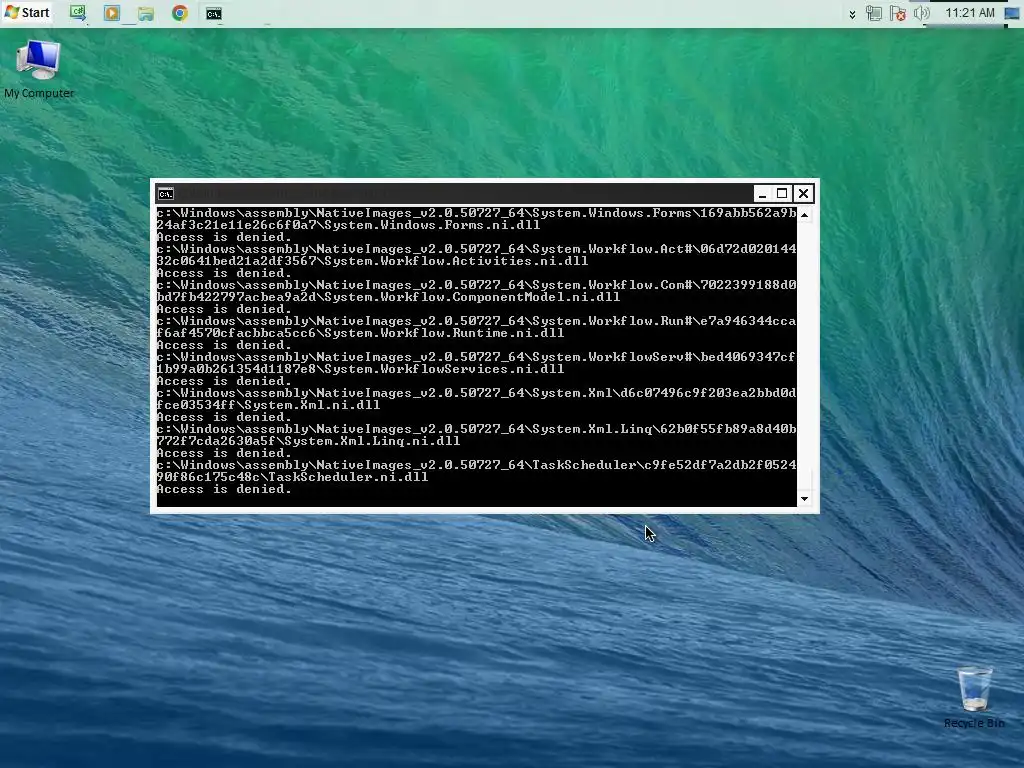Click the System.Xml.ni.dll line
The image size is (1024, 768).
coord(268,405)
